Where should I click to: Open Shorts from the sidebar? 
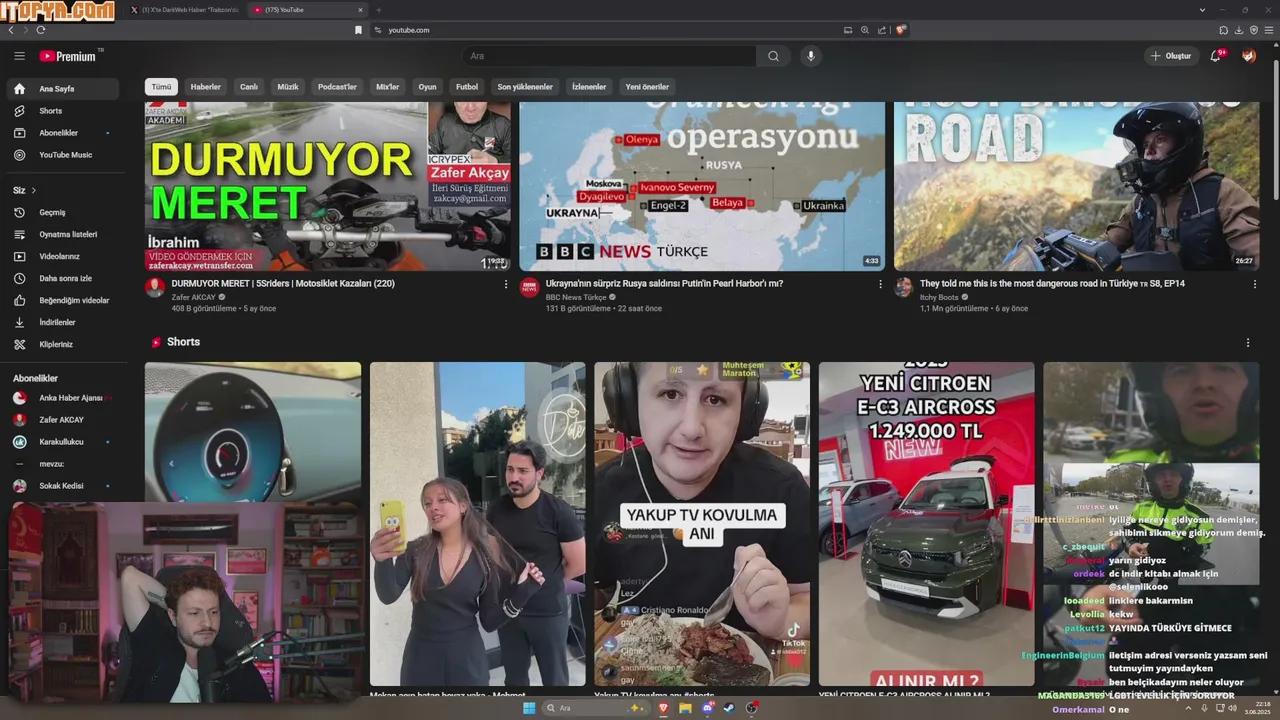[62, 111]
